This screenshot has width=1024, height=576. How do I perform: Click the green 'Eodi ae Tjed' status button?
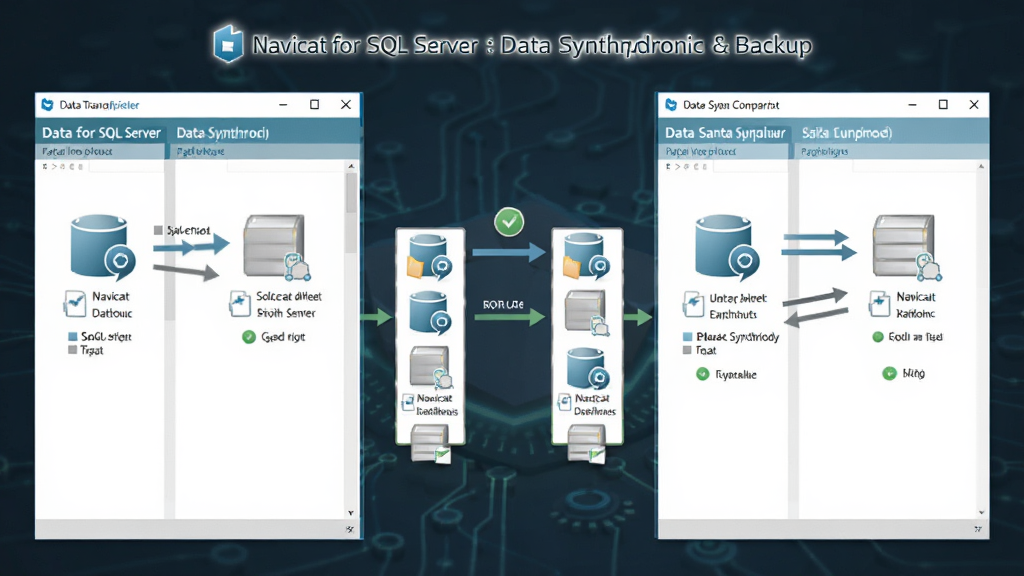coord(878,337)
